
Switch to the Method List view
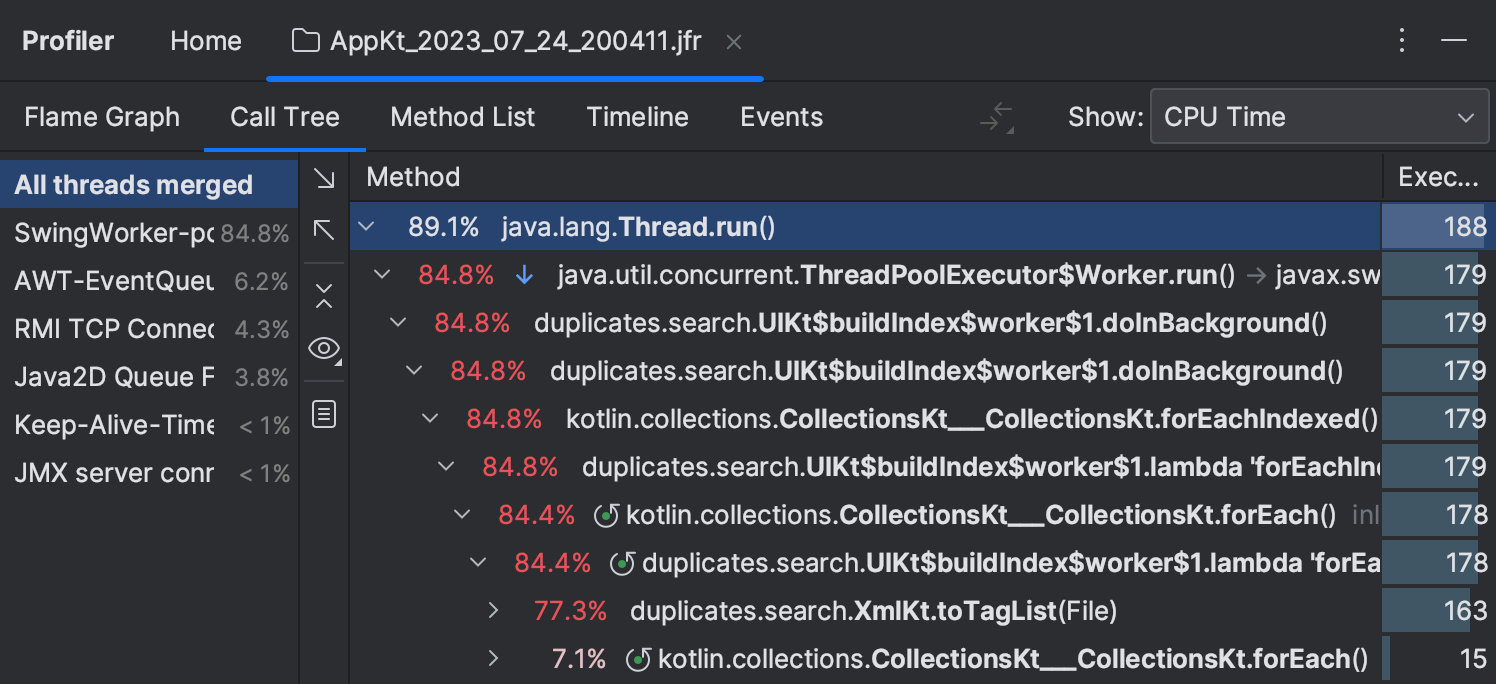(x=463, y=116)
